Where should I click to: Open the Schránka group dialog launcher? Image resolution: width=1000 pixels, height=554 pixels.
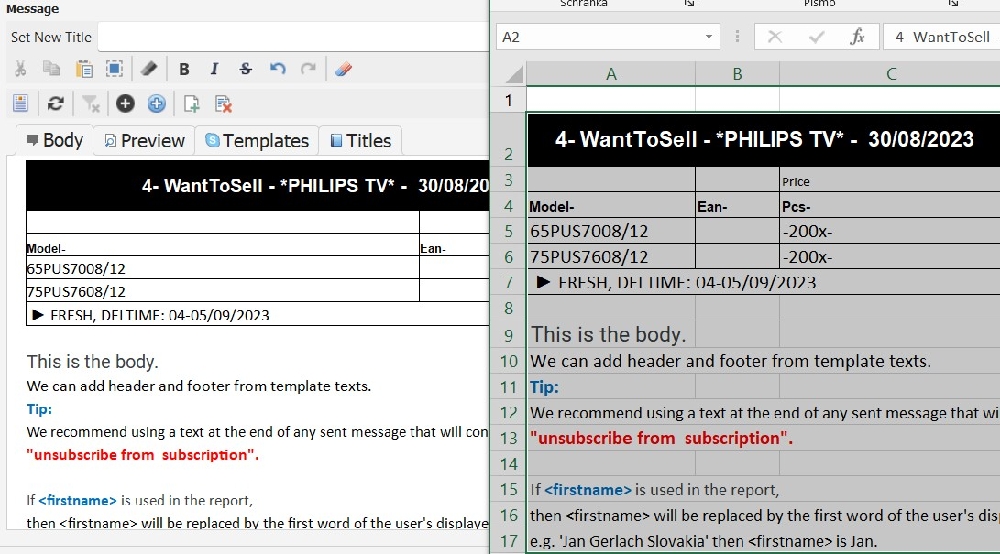[x=689, y=3]
